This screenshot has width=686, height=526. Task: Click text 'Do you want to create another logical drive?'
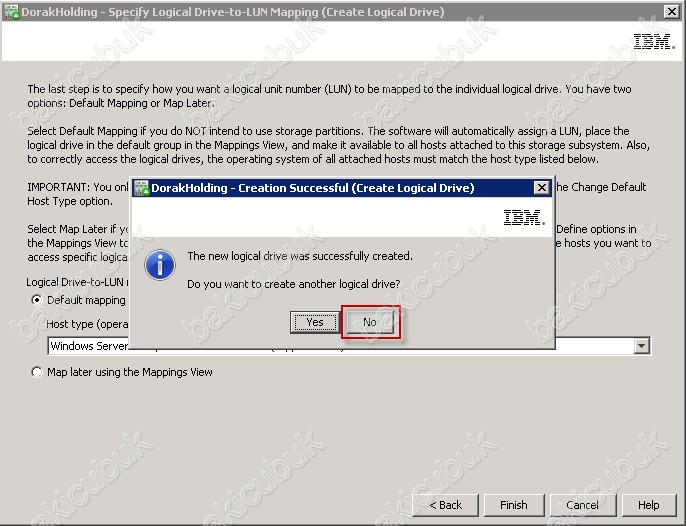click(294, 284)
